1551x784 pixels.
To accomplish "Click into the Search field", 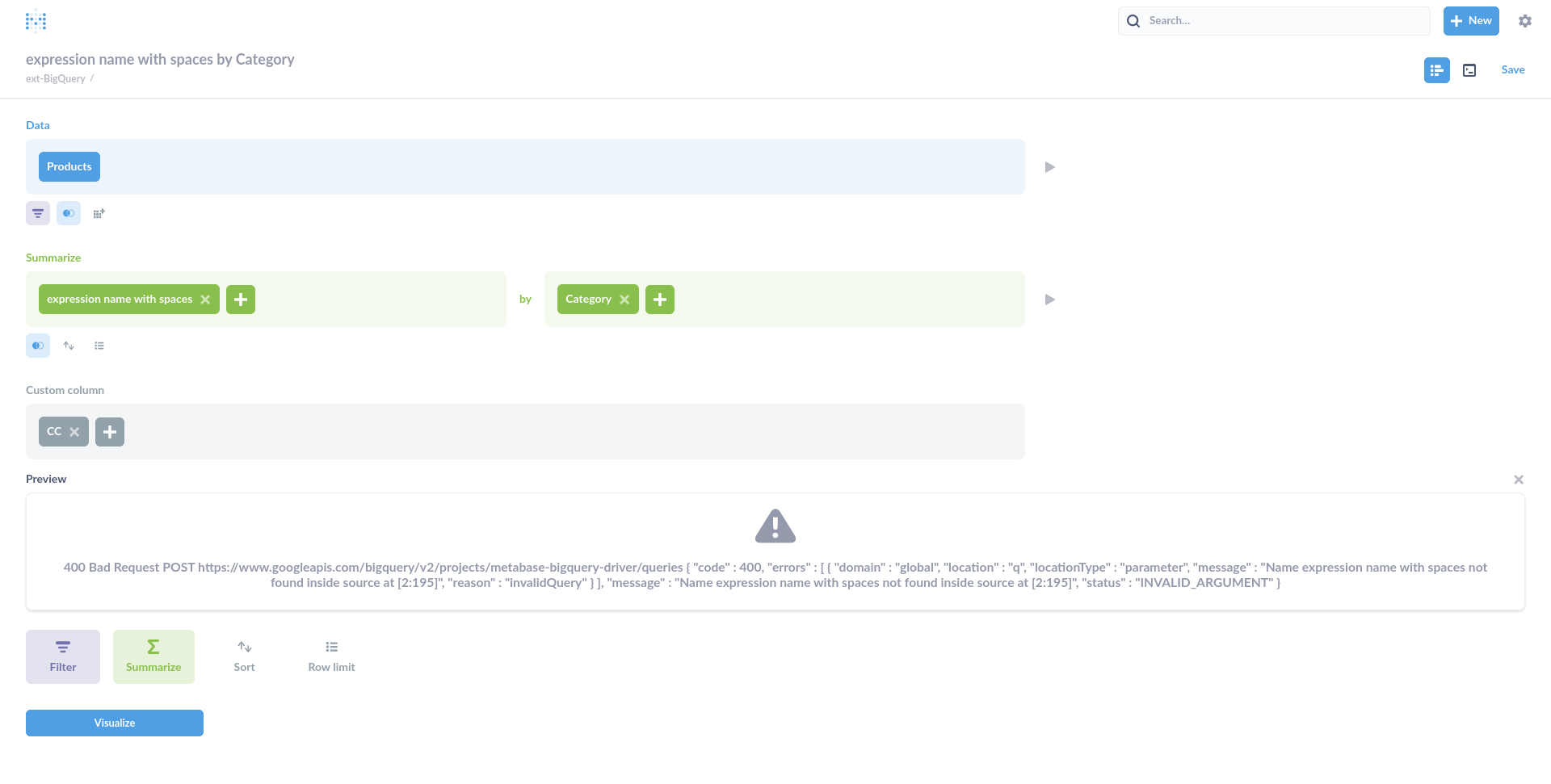I will pos(1274,20).
